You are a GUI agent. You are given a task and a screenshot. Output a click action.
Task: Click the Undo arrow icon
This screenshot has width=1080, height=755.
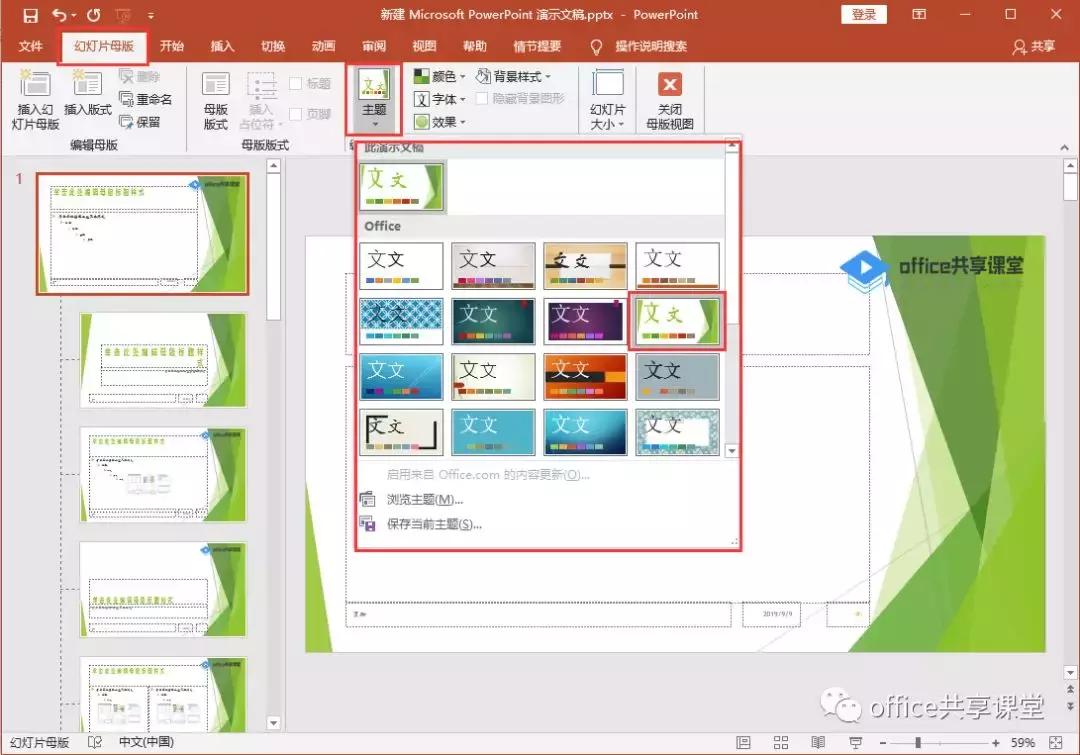click(x=60, y=15)
